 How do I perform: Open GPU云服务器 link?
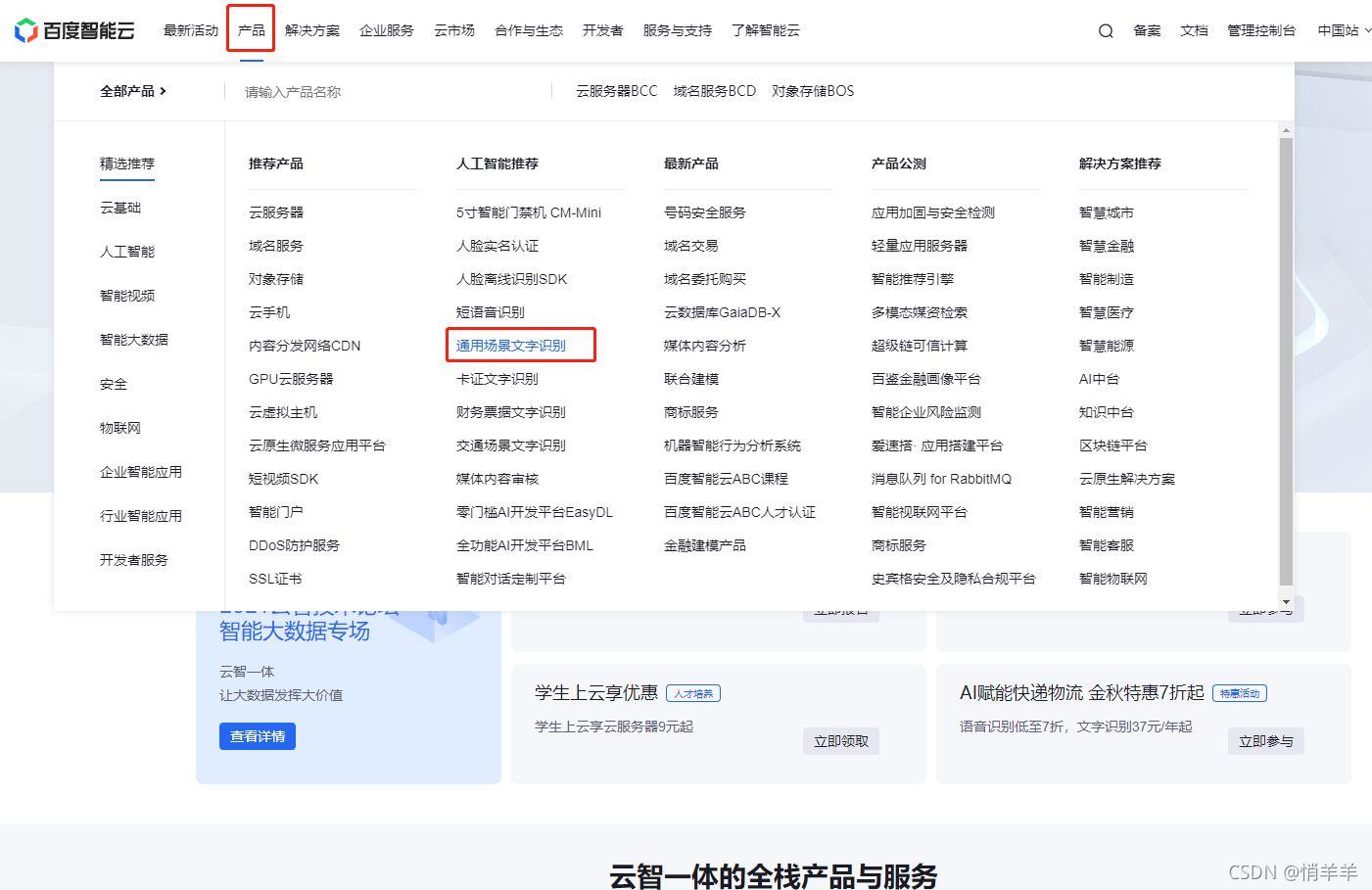pos(291,379)
